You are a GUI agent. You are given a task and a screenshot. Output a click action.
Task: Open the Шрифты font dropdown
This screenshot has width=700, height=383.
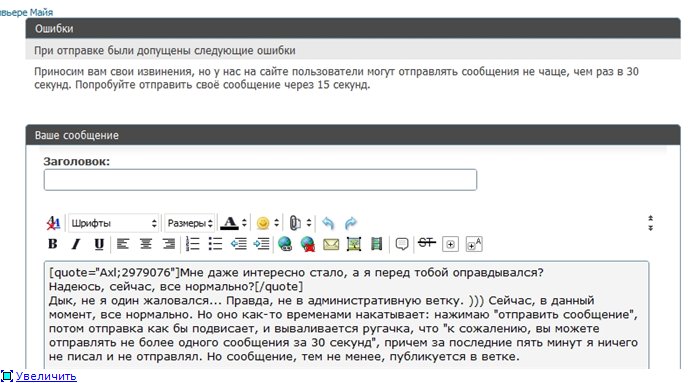[113, 223]
